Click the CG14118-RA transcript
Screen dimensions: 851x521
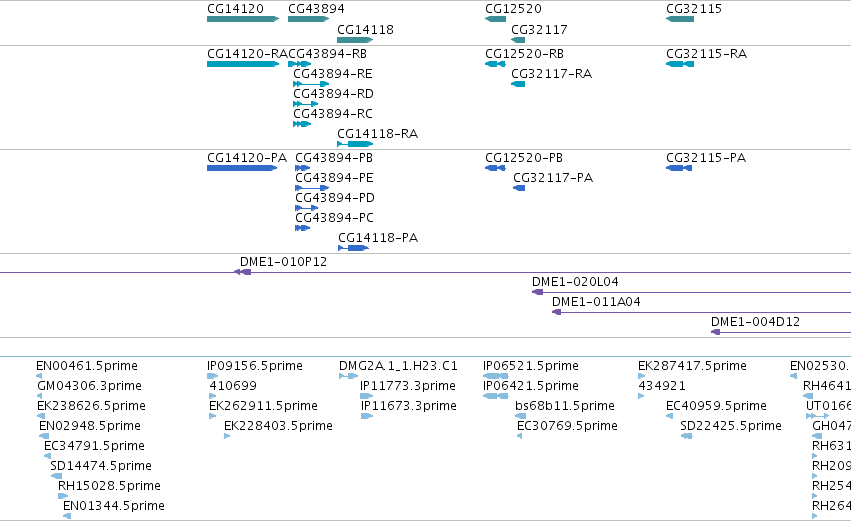pos(355,144)
